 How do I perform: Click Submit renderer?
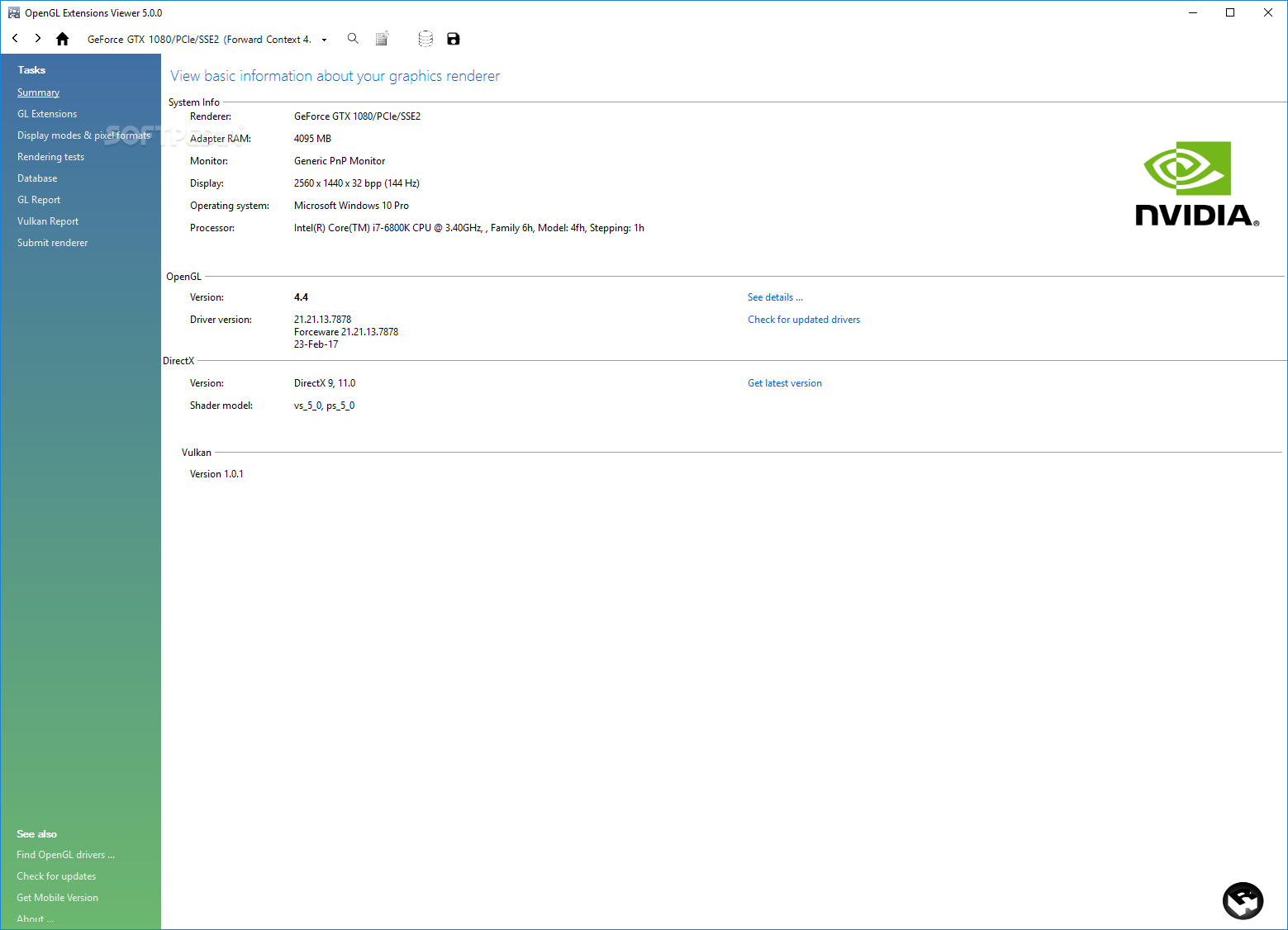[x=53, y=243]
